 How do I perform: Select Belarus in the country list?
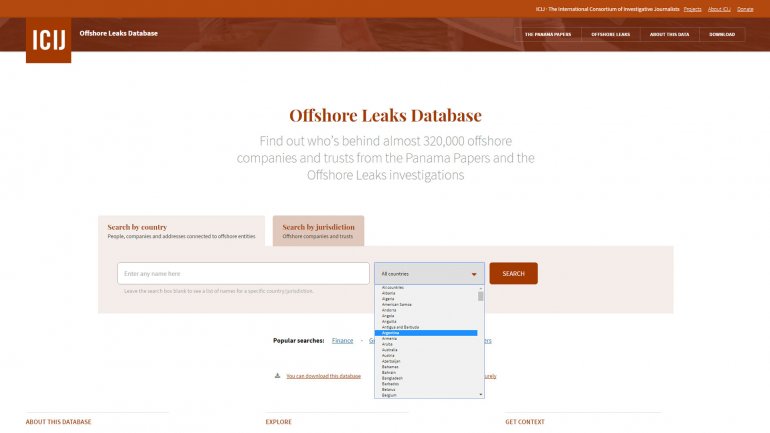pos(426,389)
